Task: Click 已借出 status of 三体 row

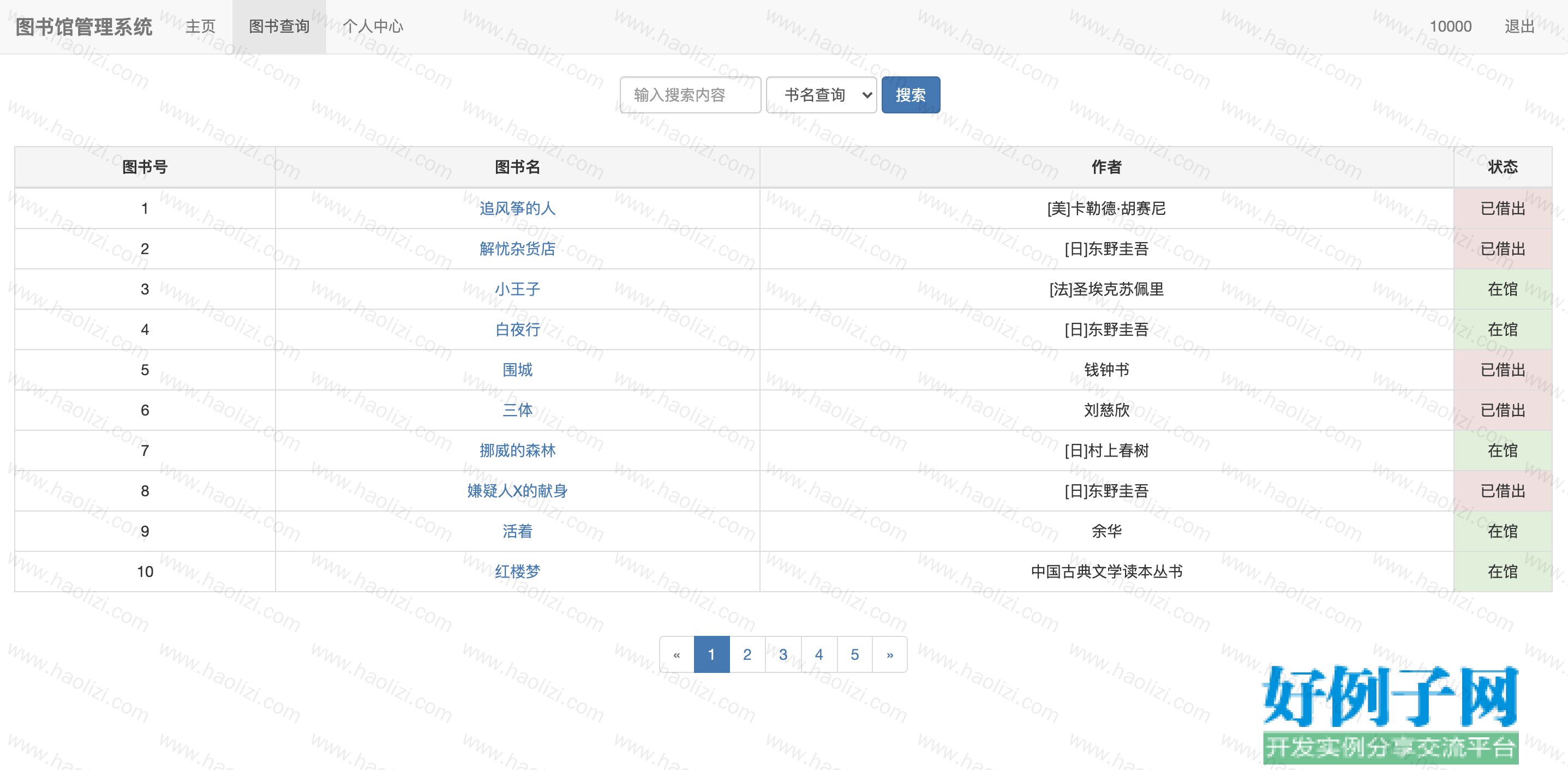Action: click(1503, 411)
